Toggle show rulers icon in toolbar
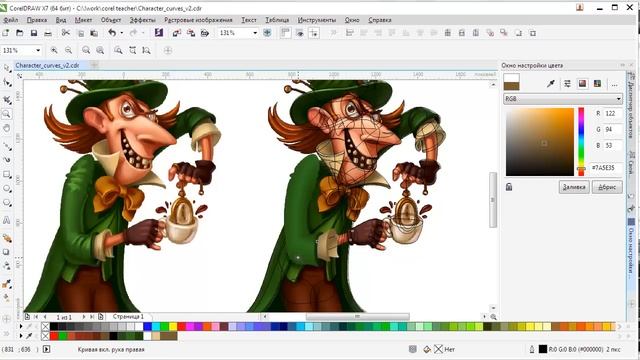This screenshot has height=360, width=640. pyautogui.click(x=285, y=33)
